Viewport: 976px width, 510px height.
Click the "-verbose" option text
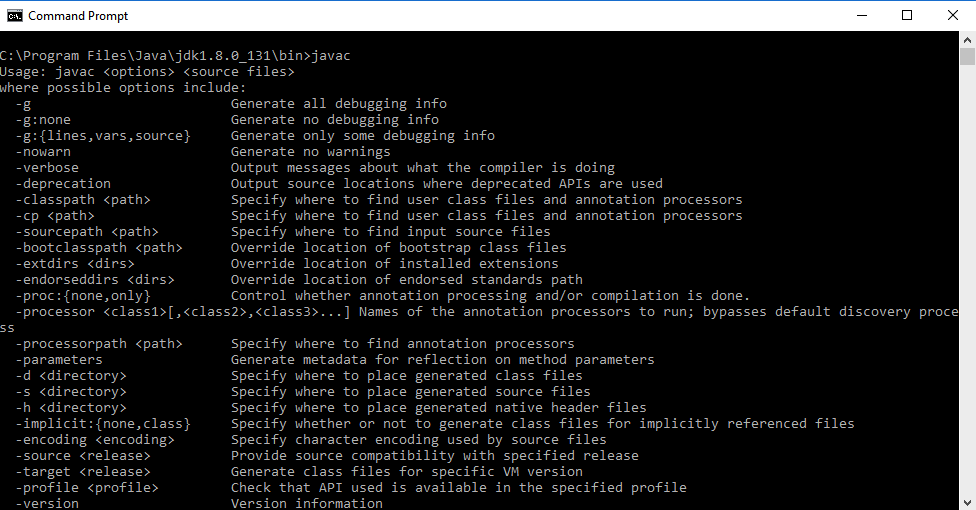click(47, 168)
